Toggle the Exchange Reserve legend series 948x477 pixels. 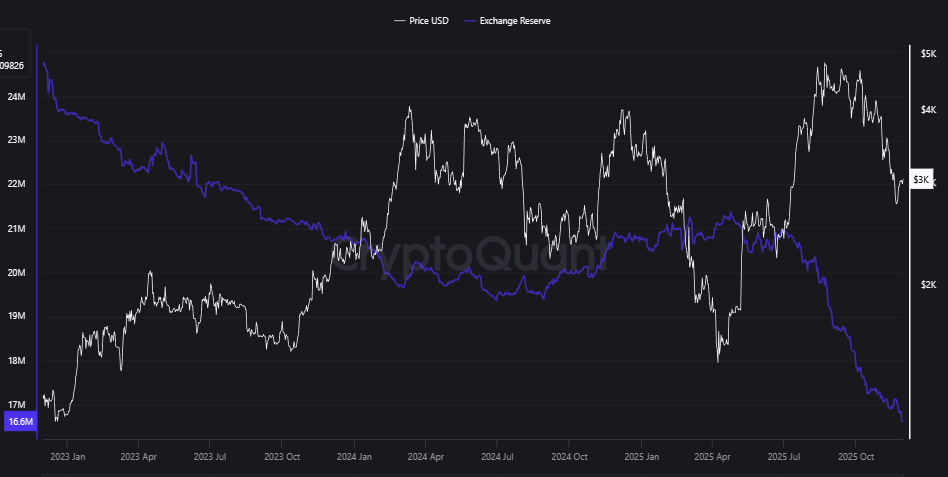tap(515, 20)
